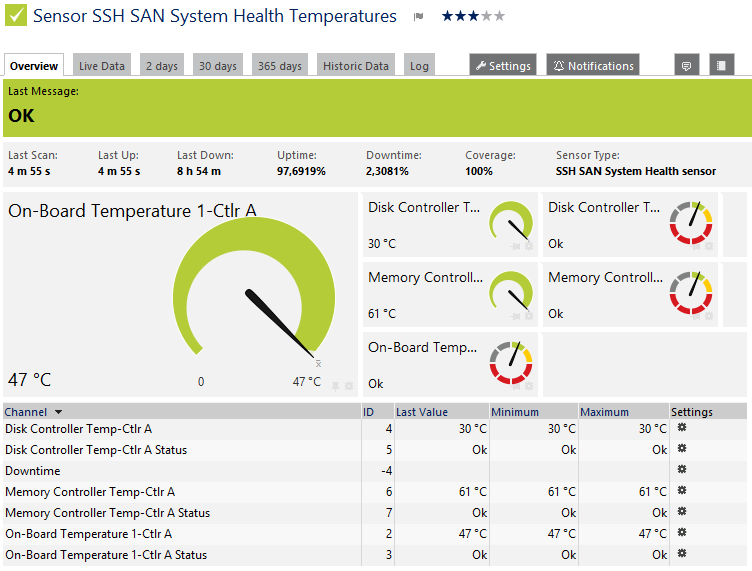Image resolution: width=752 pixels, height=571 pixels.
Task: Click the On-Board Temperature 1-Ctlr A channel name
Action: (89, 534)
